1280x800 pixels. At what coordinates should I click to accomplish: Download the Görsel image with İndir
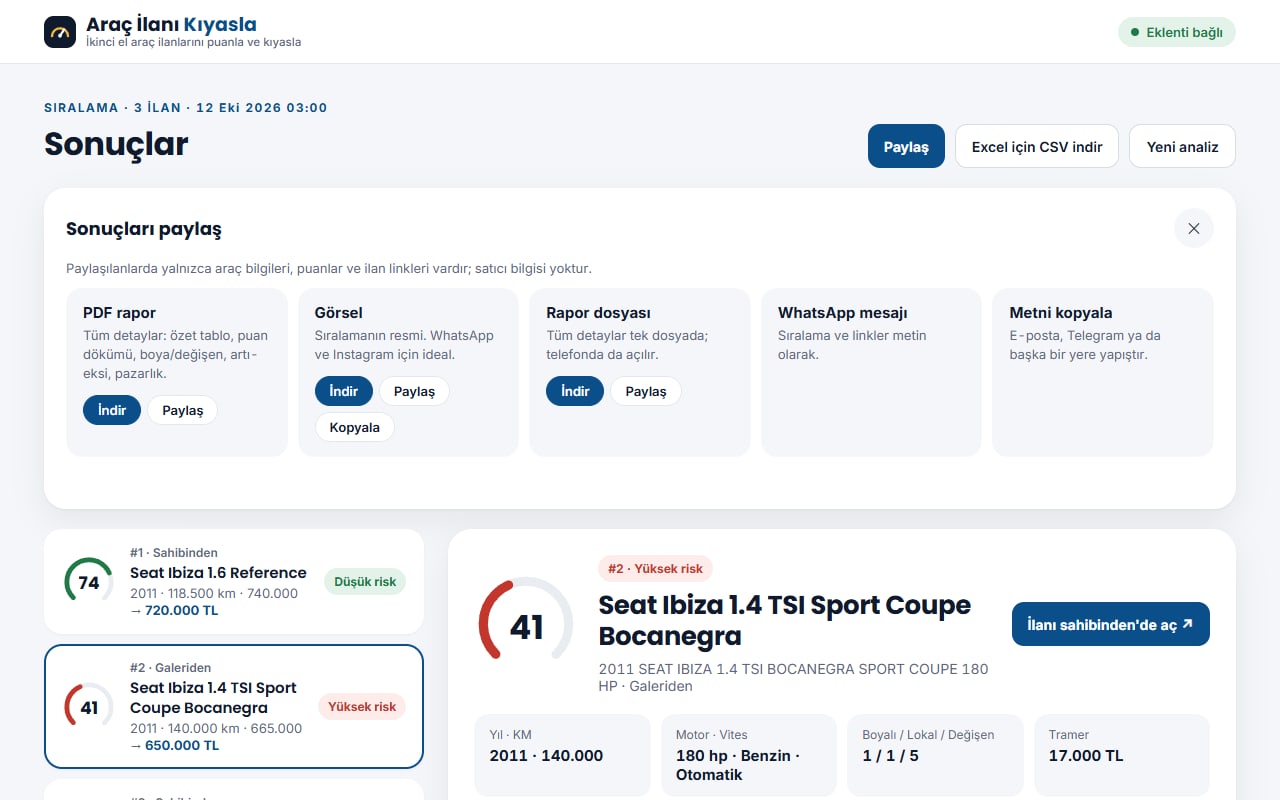pos(344,391)
